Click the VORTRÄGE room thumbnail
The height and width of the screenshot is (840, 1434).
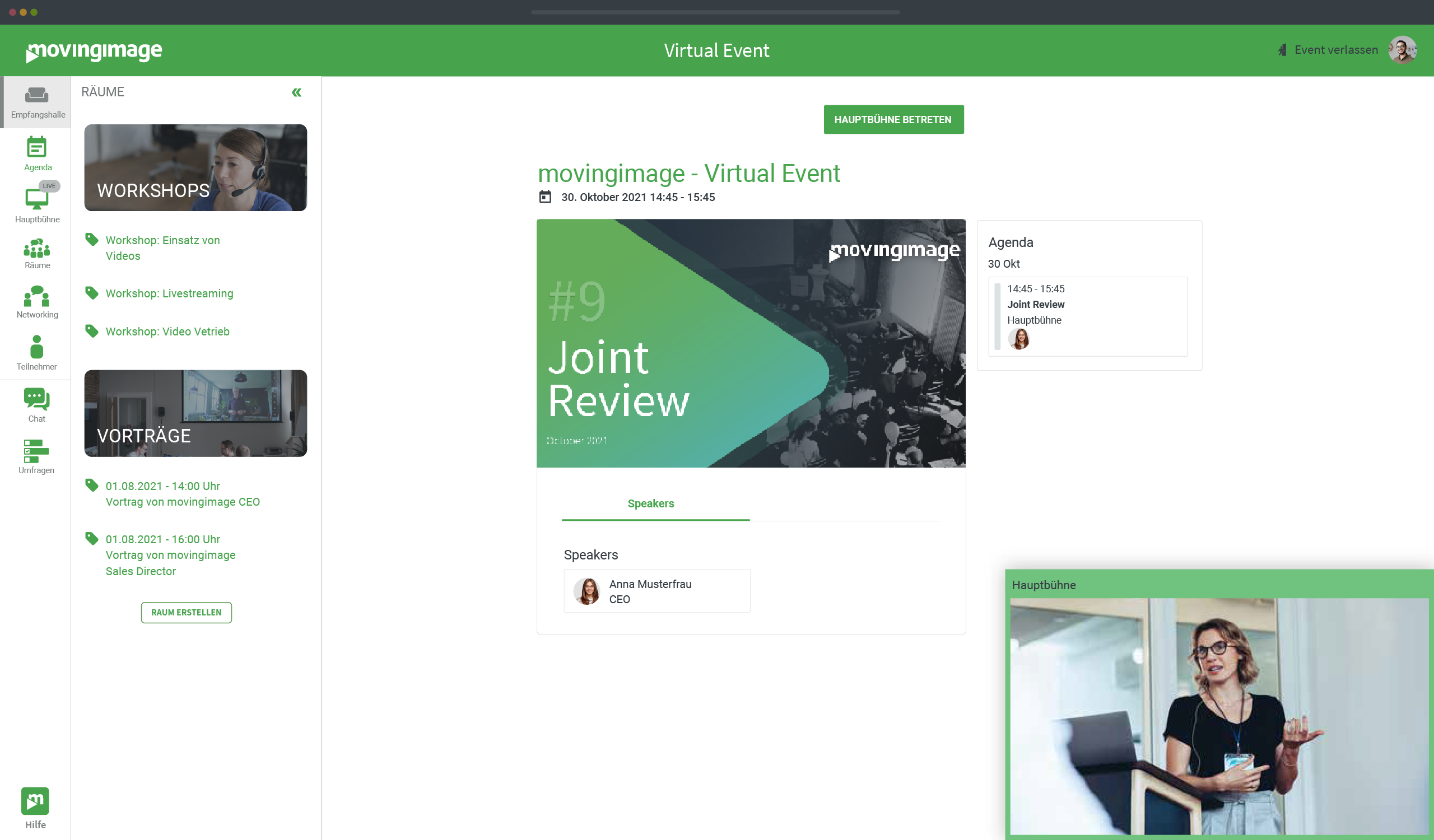[195, 413]
